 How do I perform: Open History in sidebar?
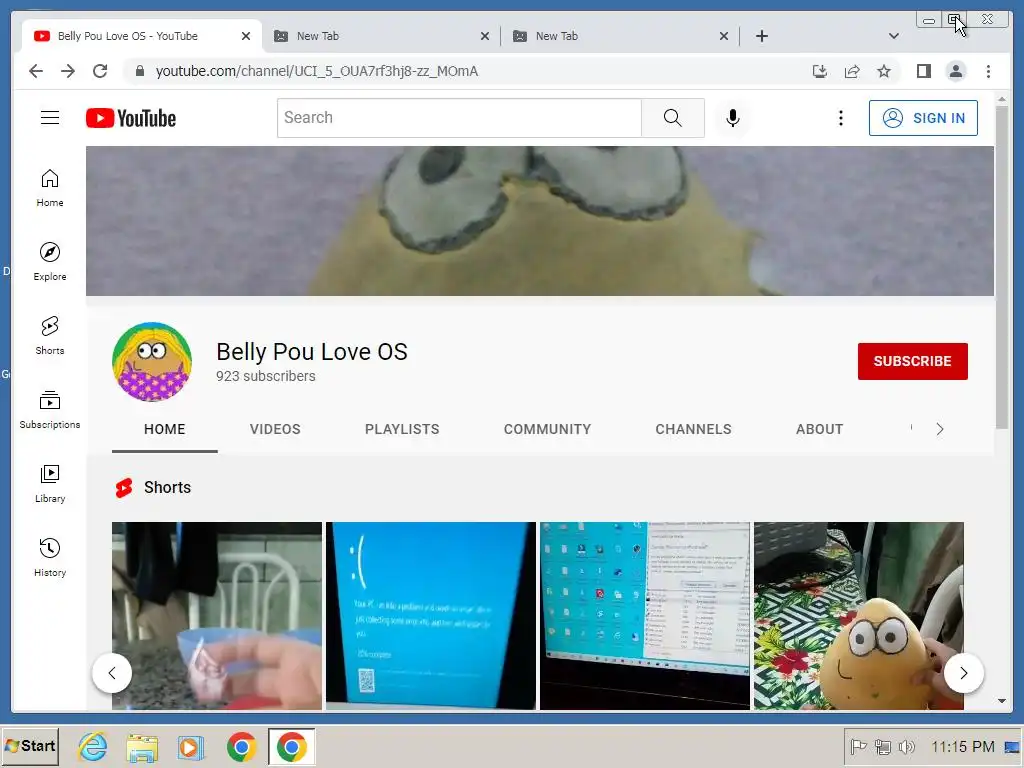50,557
